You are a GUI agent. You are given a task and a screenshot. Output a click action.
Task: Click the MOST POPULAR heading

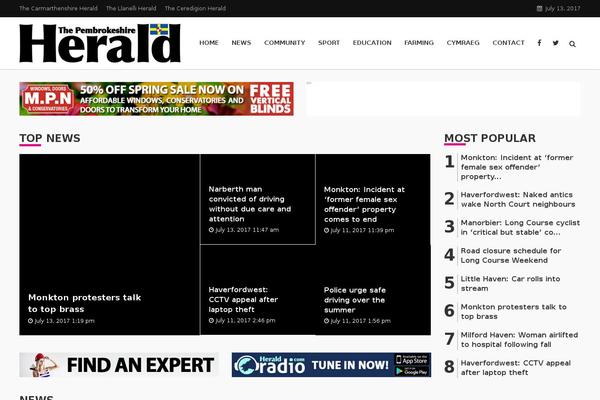coord(490,138)
